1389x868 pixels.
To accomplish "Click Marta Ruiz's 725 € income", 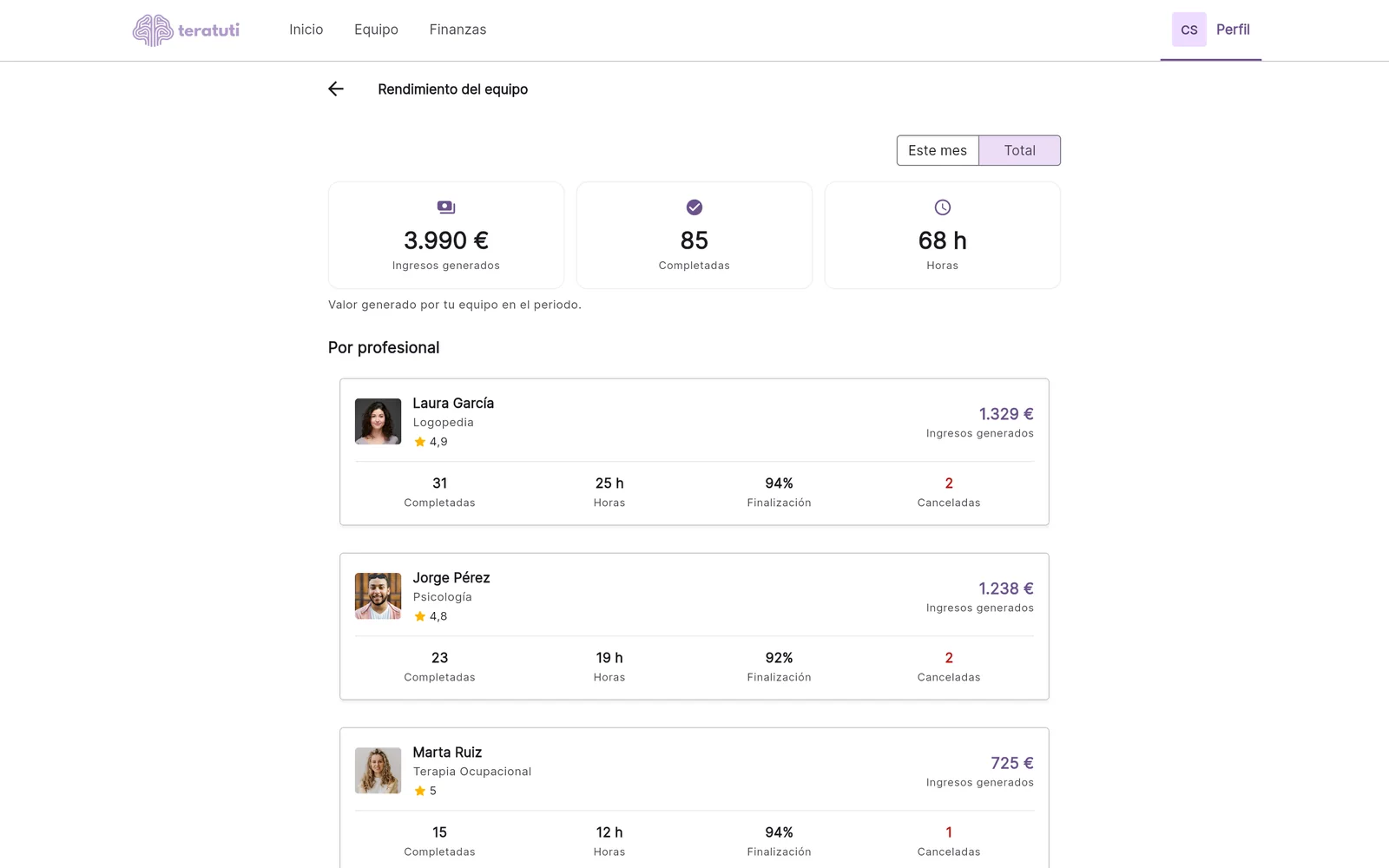I will tap(1012, 763).
